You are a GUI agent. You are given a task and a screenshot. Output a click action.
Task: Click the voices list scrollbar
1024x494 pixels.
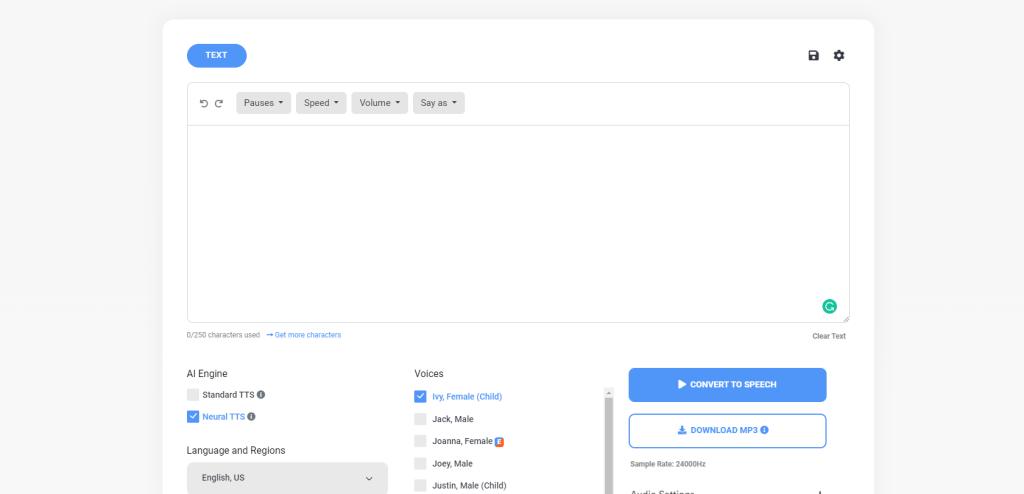[608, 440]
